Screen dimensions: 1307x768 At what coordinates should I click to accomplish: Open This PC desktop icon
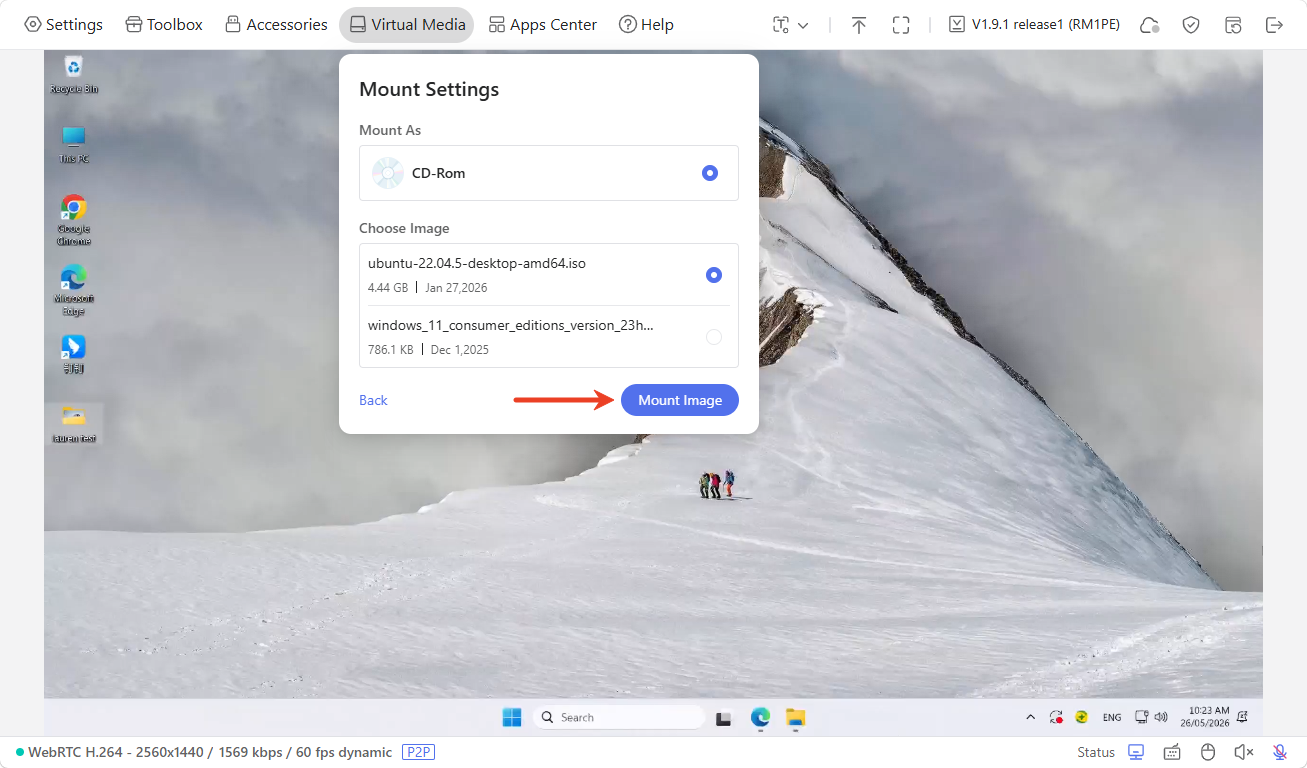click(74, 144)
